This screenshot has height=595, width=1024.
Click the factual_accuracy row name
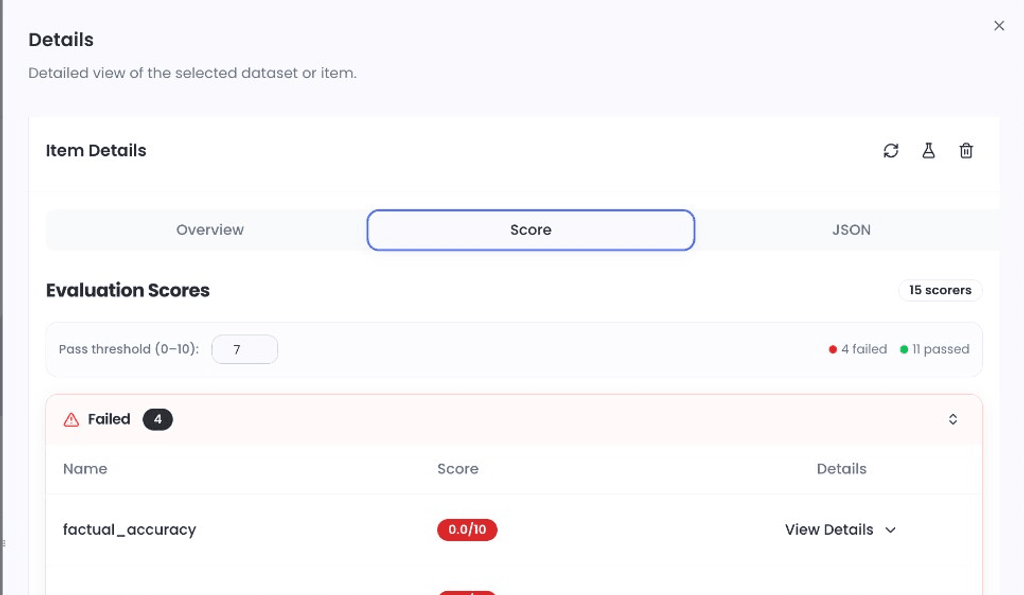point(129,530)
